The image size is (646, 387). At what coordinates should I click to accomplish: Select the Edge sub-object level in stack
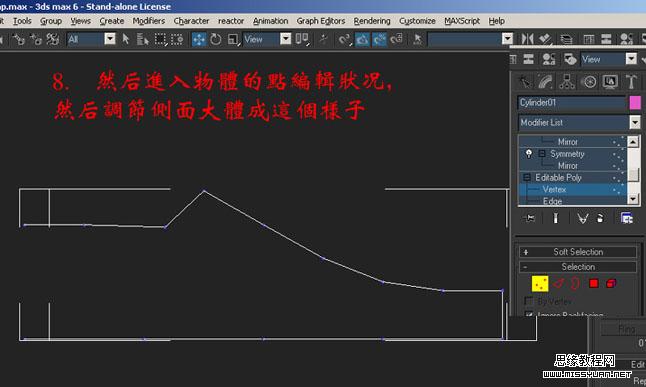click(x=552, y=201)
